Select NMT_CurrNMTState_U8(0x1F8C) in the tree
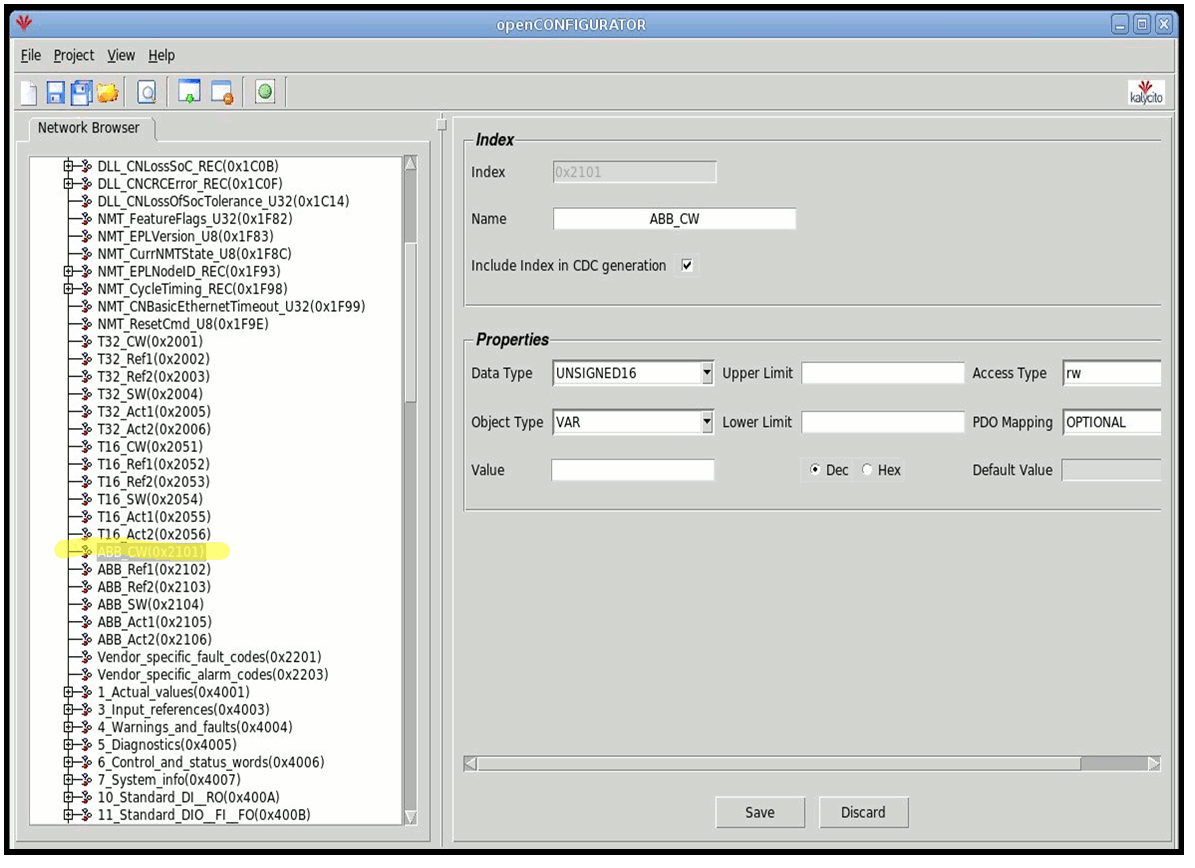Screen dimensions: 1195x868 (x=194, y=253)
